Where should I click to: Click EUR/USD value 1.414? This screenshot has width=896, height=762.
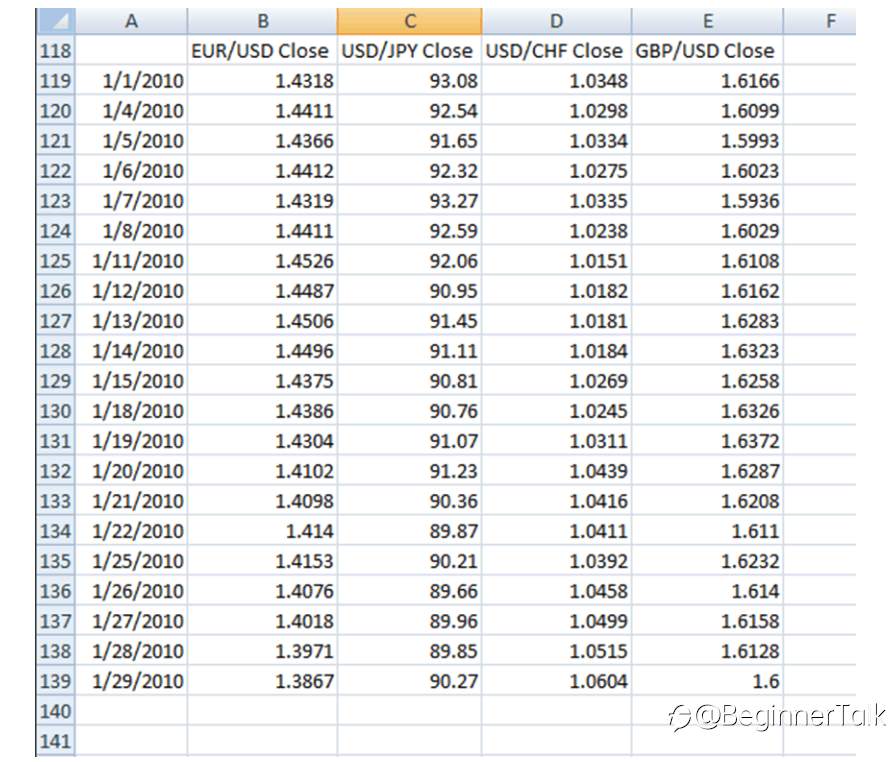click(262, 531)
